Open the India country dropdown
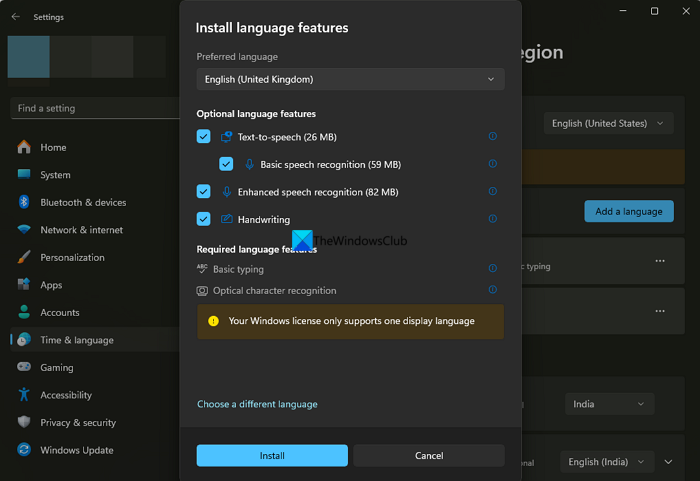This screenshot has width=700, height=481. (608, 405)
